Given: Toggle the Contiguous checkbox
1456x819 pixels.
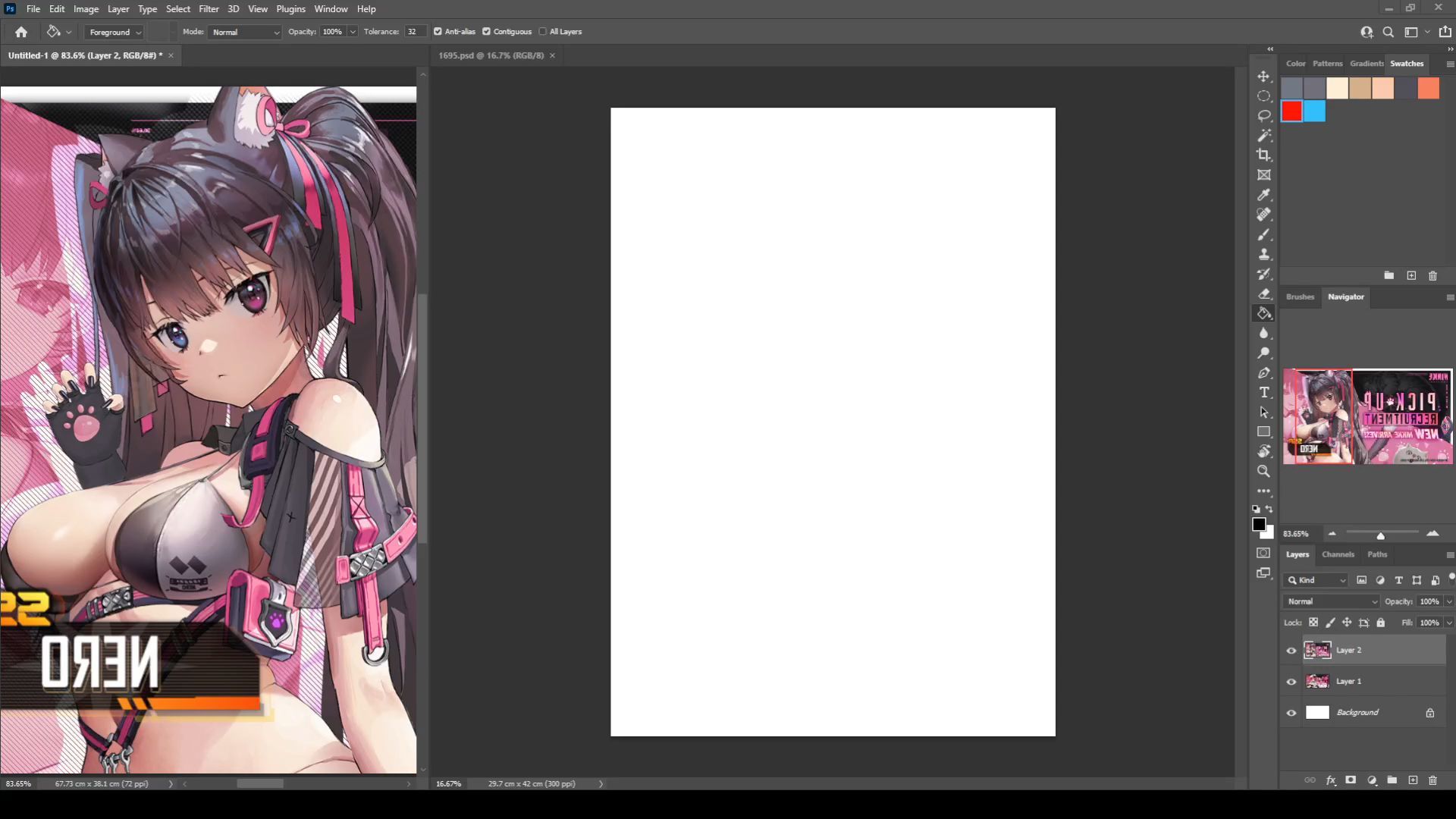Looking at the screenshot, I should [486, 32].
